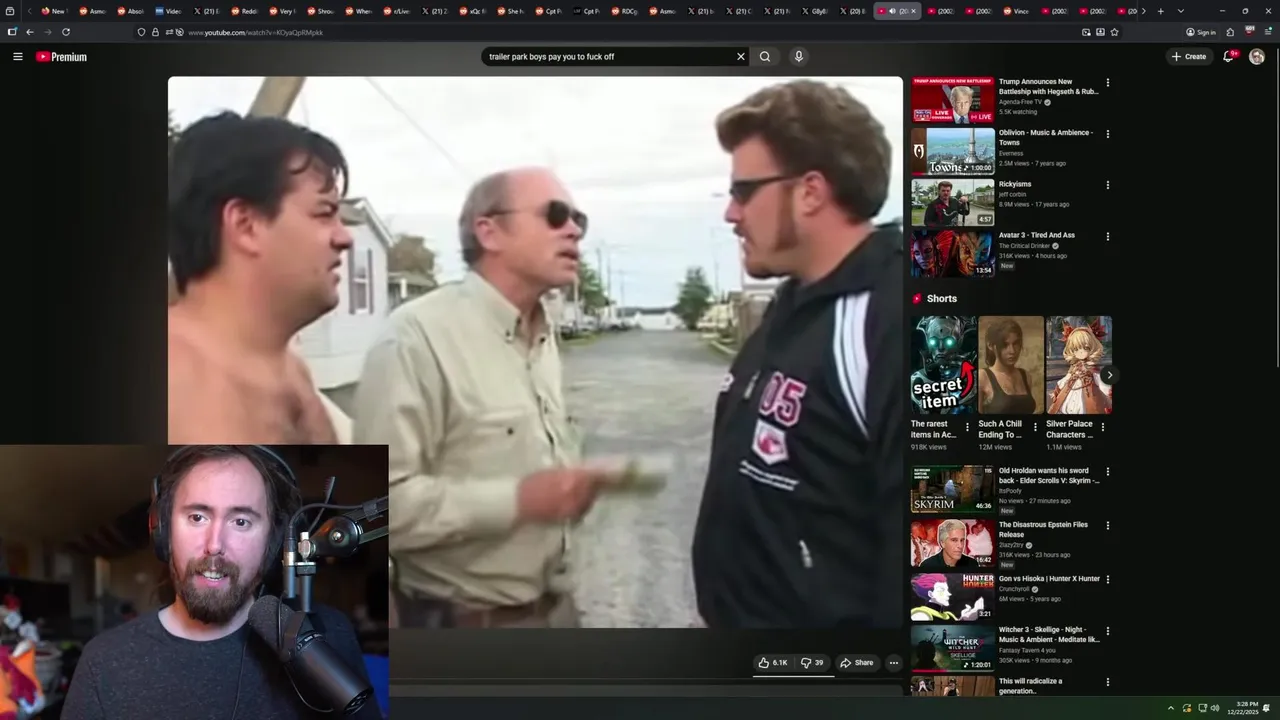Open Agenda-Free TV channel name
This screenshot has height=720, width=1280.
coord(1020,102)
